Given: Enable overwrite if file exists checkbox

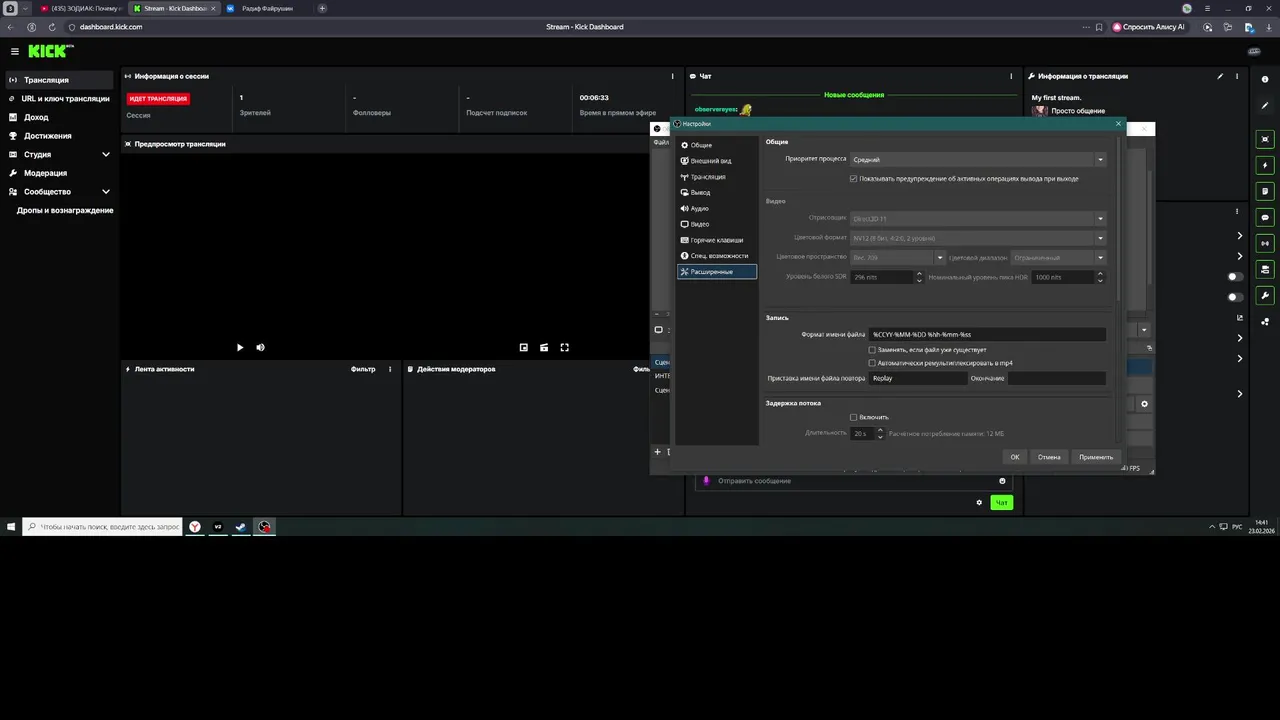Looking at the screenshot, I should click(872, 350).
